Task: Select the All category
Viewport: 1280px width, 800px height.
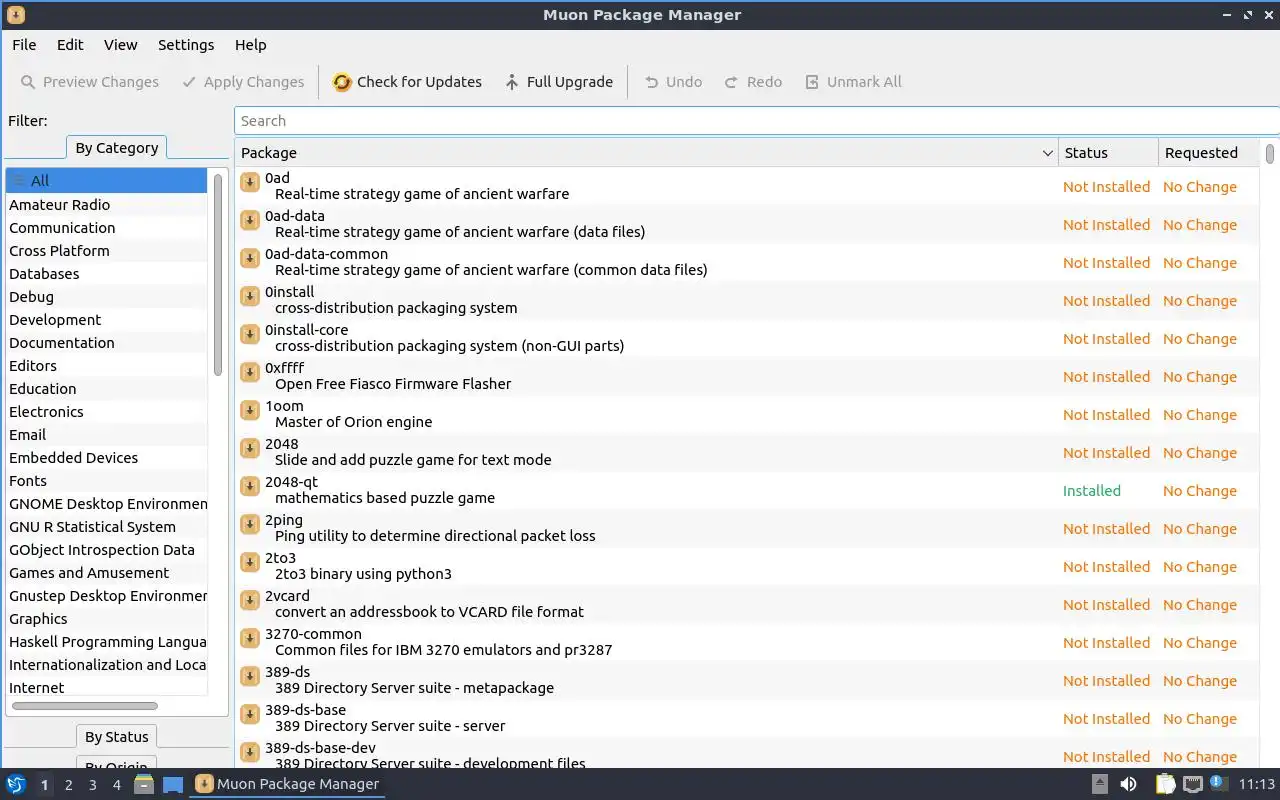Action: (106, 181)
